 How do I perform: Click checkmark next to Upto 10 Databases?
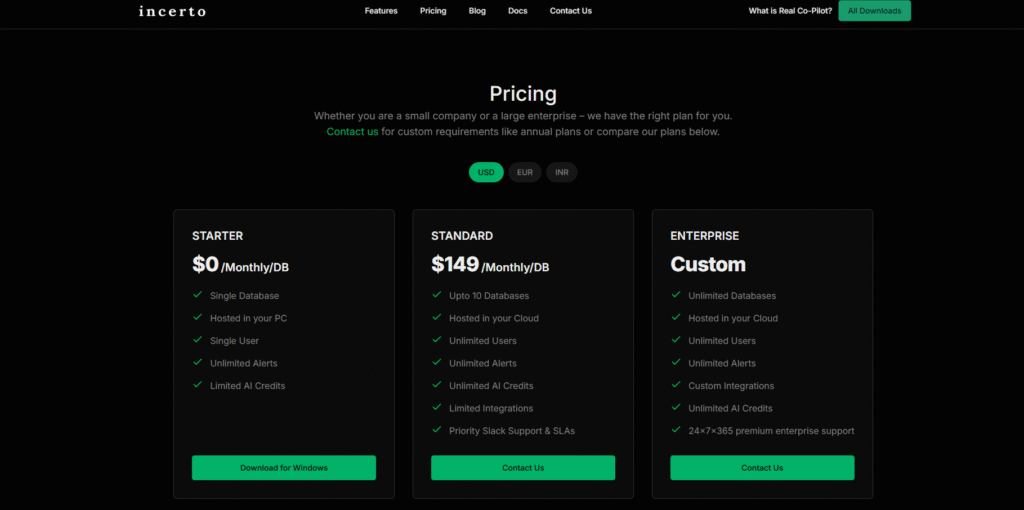pos(437,295)
